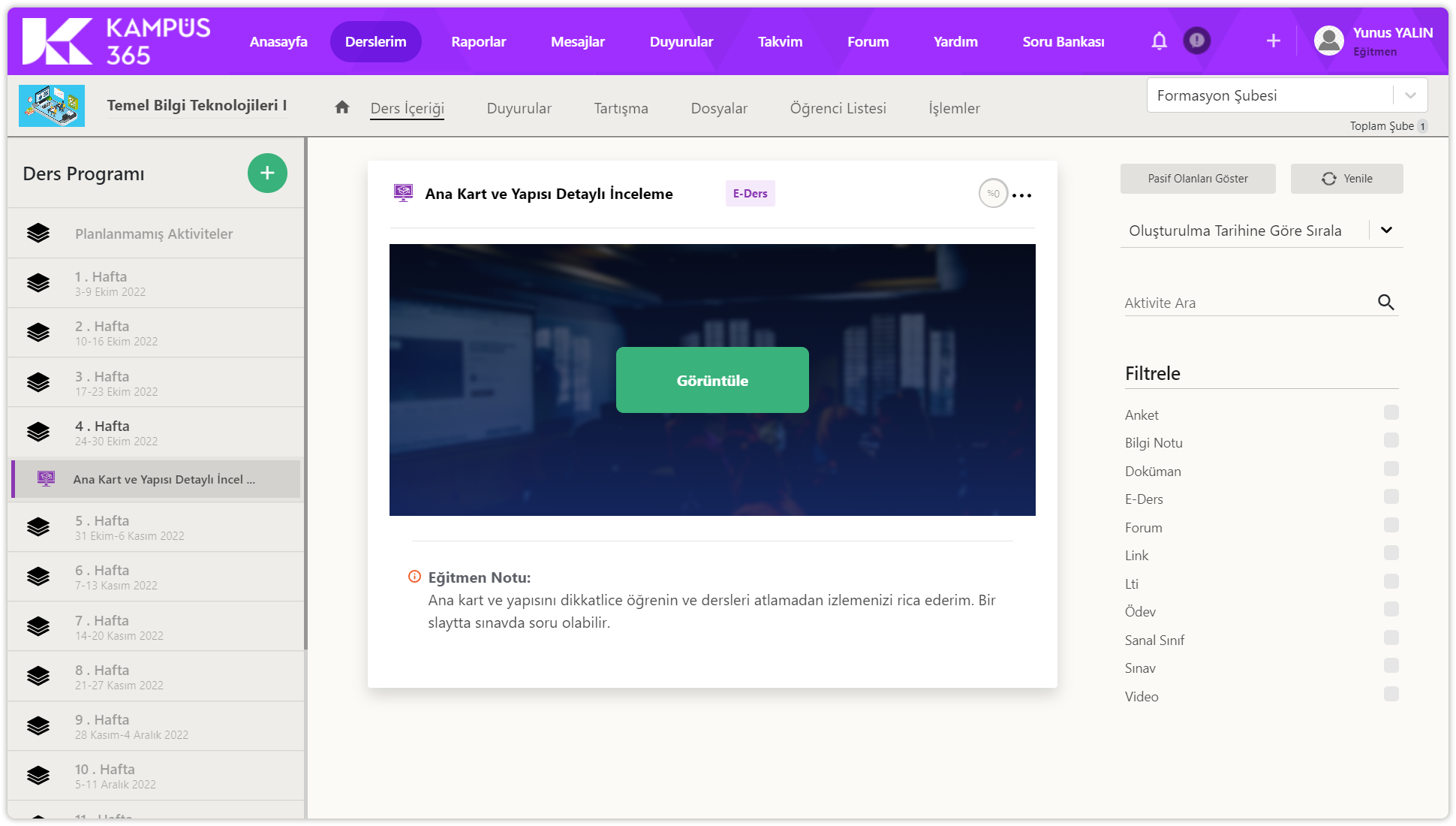Open the Raporlar menu item
The image size is (1456, 826).
click(478, 42)
